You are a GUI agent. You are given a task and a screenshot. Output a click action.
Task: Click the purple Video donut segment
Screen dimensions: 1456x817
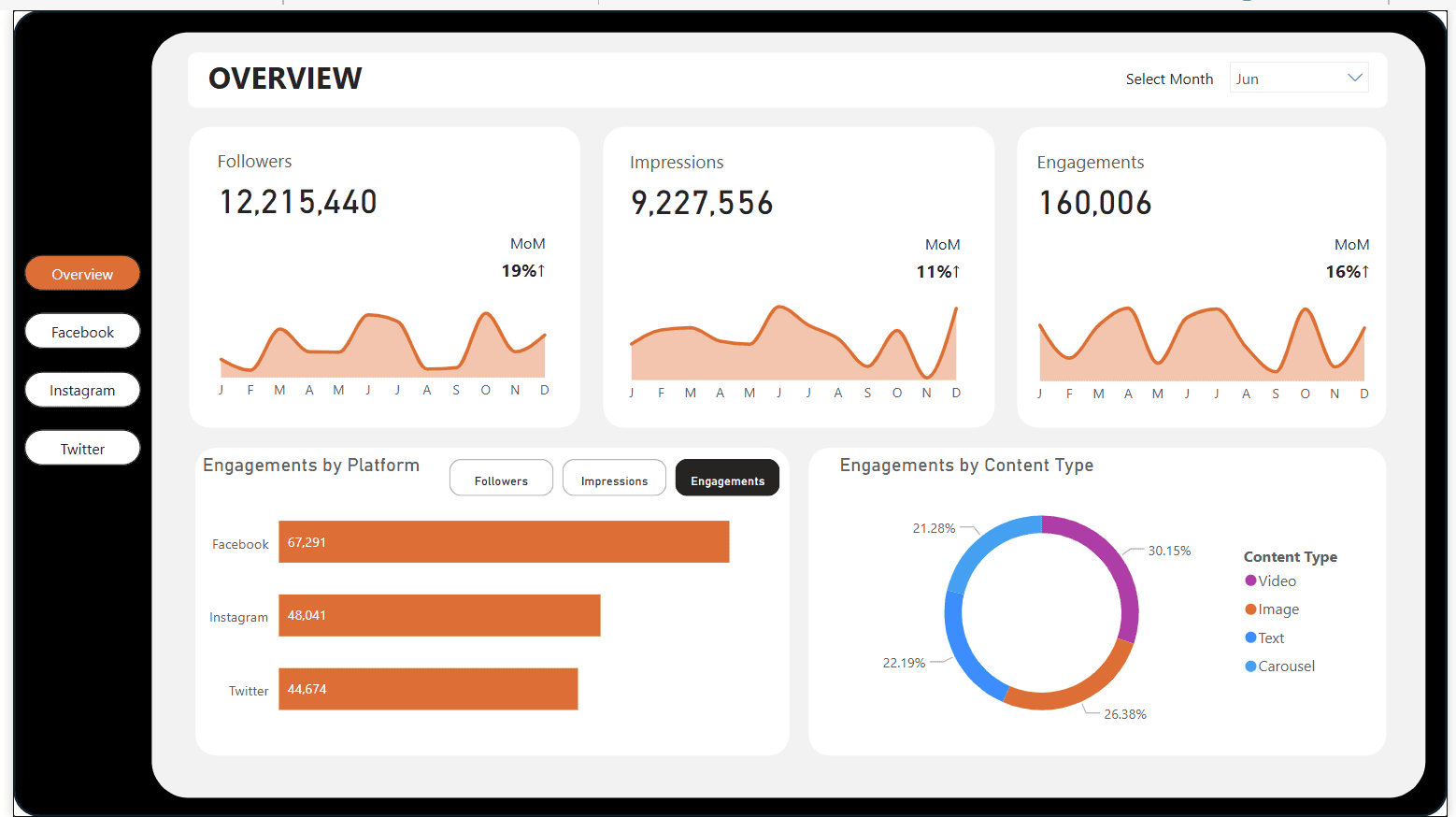tap(1112, 561)
